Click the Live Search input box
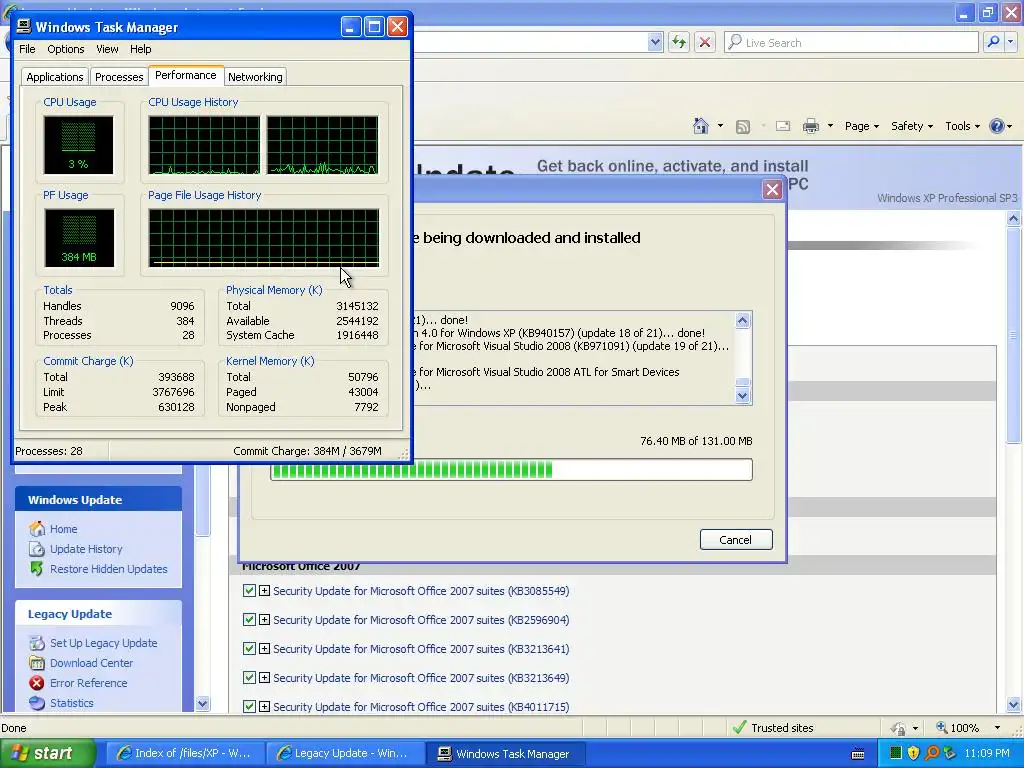The height and width of the screenshot is (768, 1024). click(851, 42)
